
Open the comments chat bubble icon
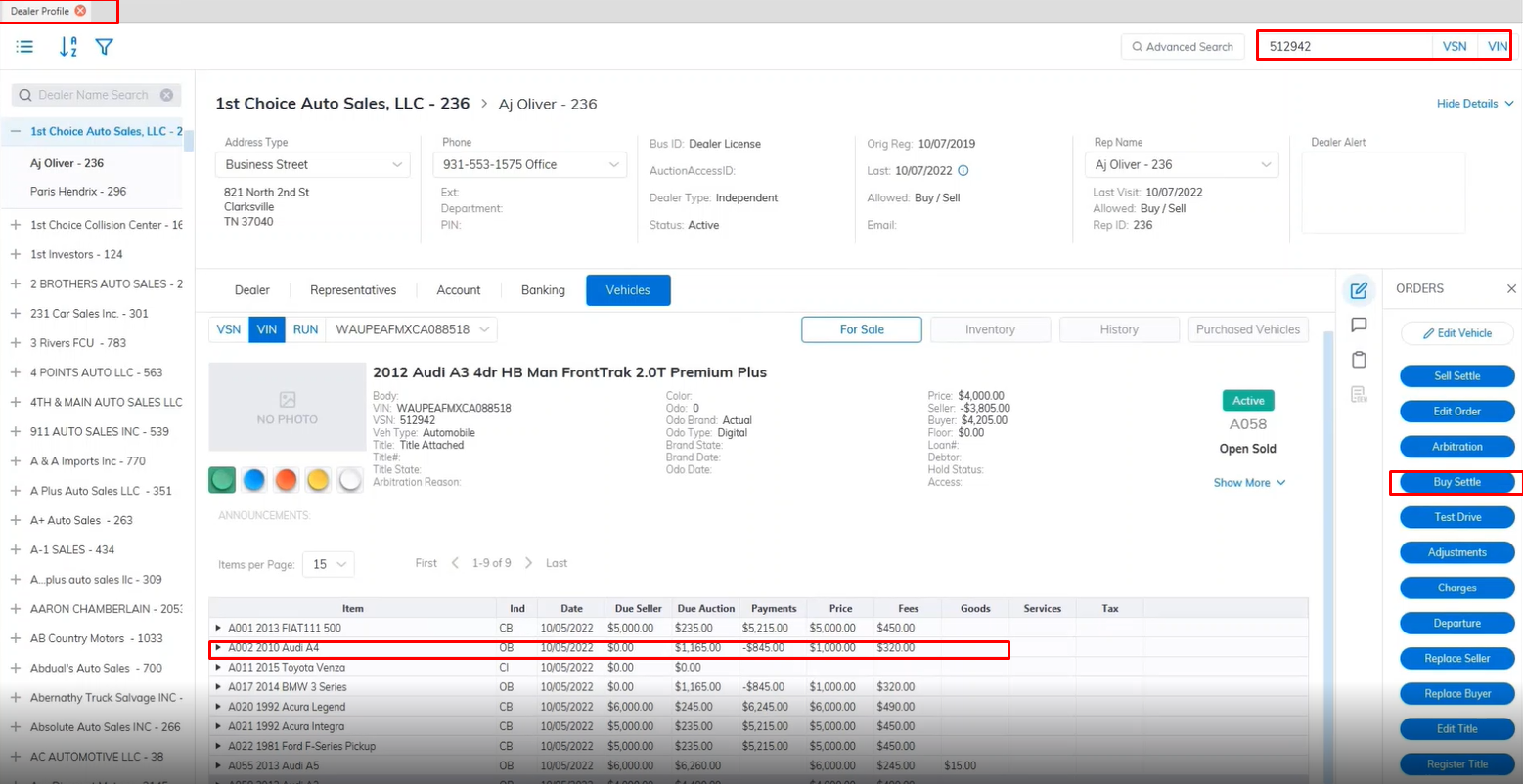pos(1359,325)
